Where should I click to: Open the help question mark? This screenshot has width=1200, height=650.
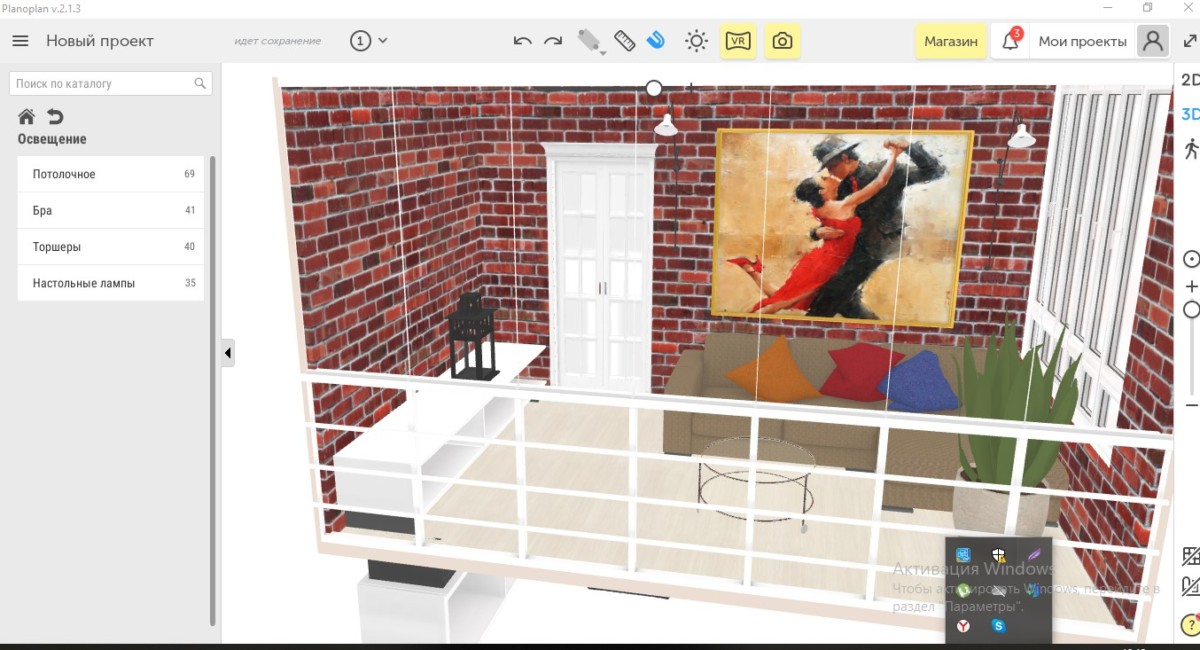pos(1190,624)
